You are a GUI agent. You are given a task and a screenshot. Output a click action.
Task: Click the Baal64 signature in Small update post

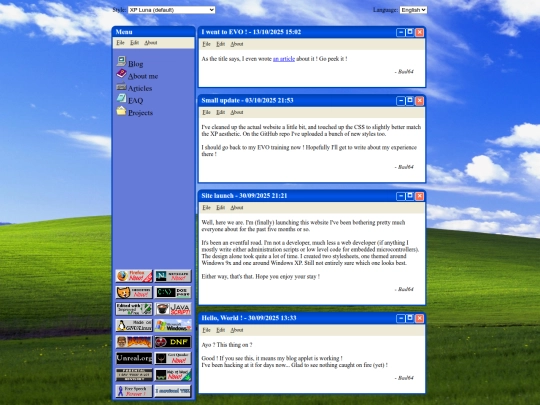pos(404,167)
